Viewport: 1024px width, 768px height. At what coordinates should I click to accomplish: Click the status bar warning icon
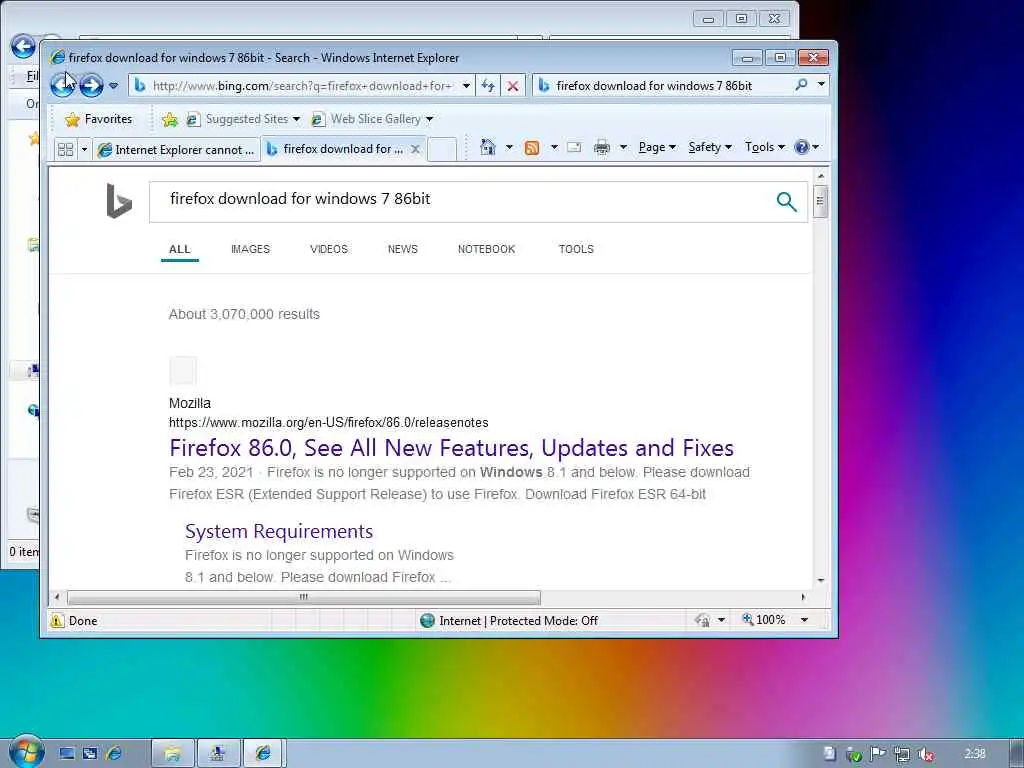point(57,620)
